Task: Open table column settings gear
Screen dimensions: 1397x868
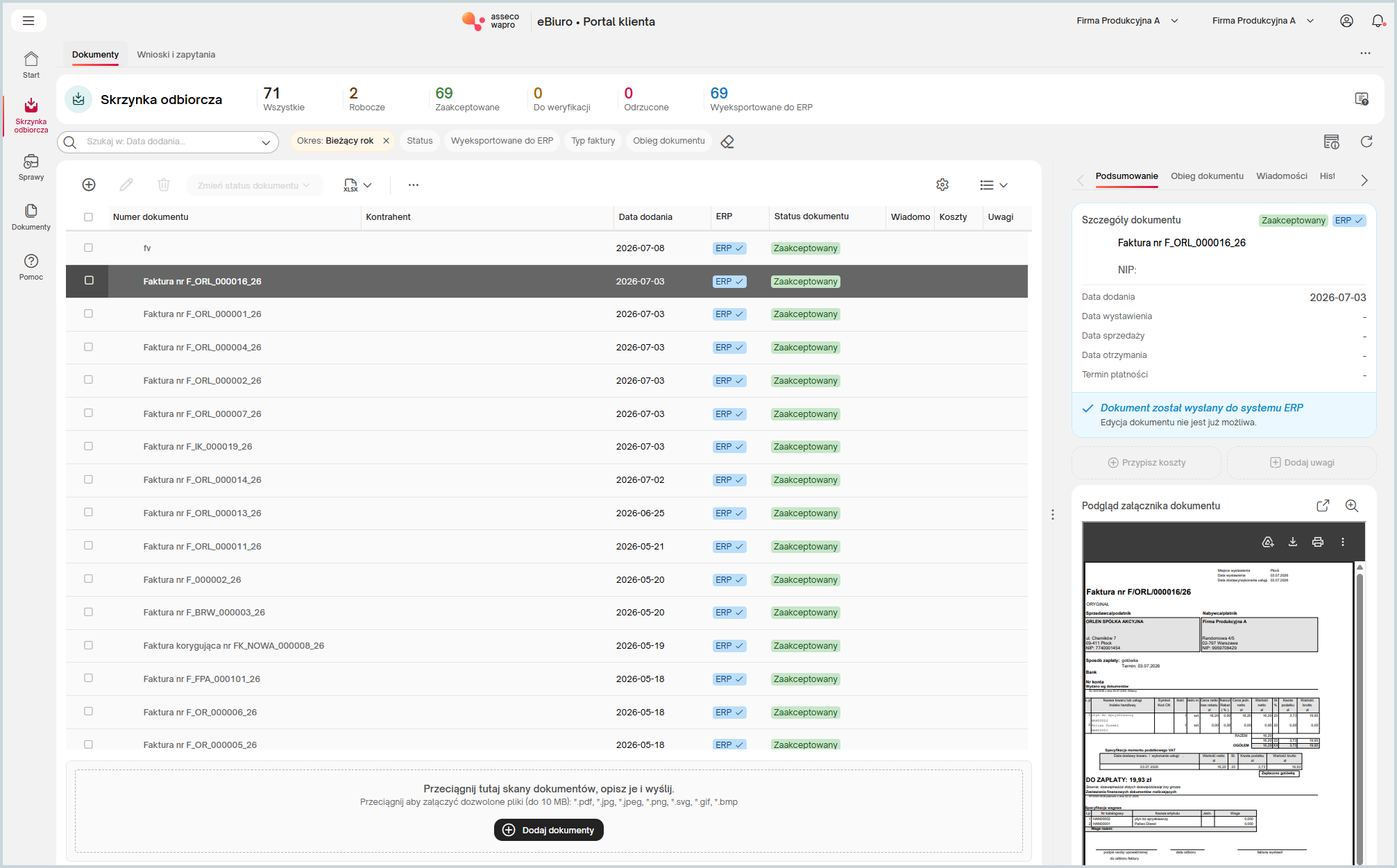Action: point(942,185)
